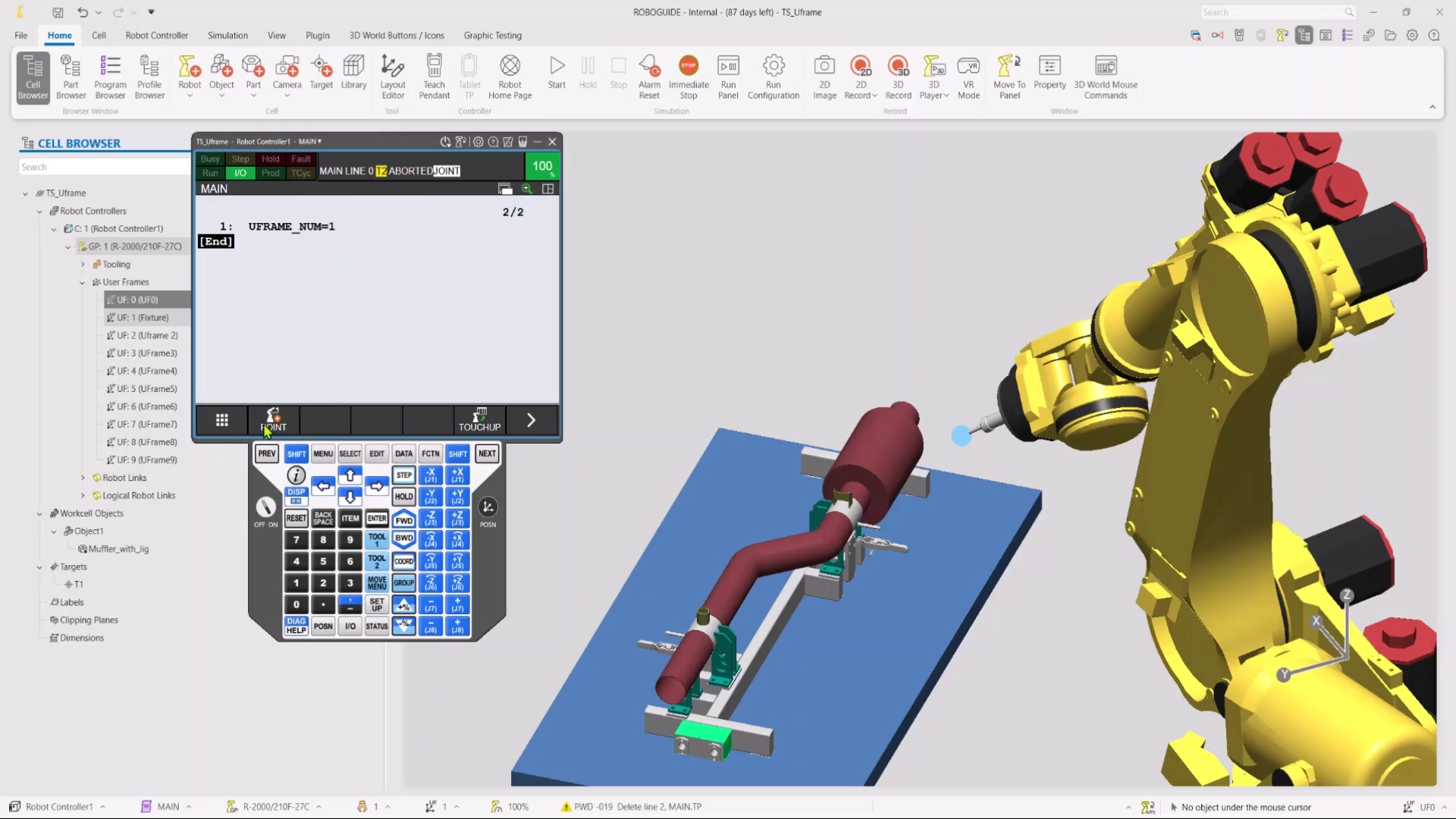Open the 3D Player dropdown
Image resolution: width=1456 pixels, height=819 pixels.
coord(946,96)
